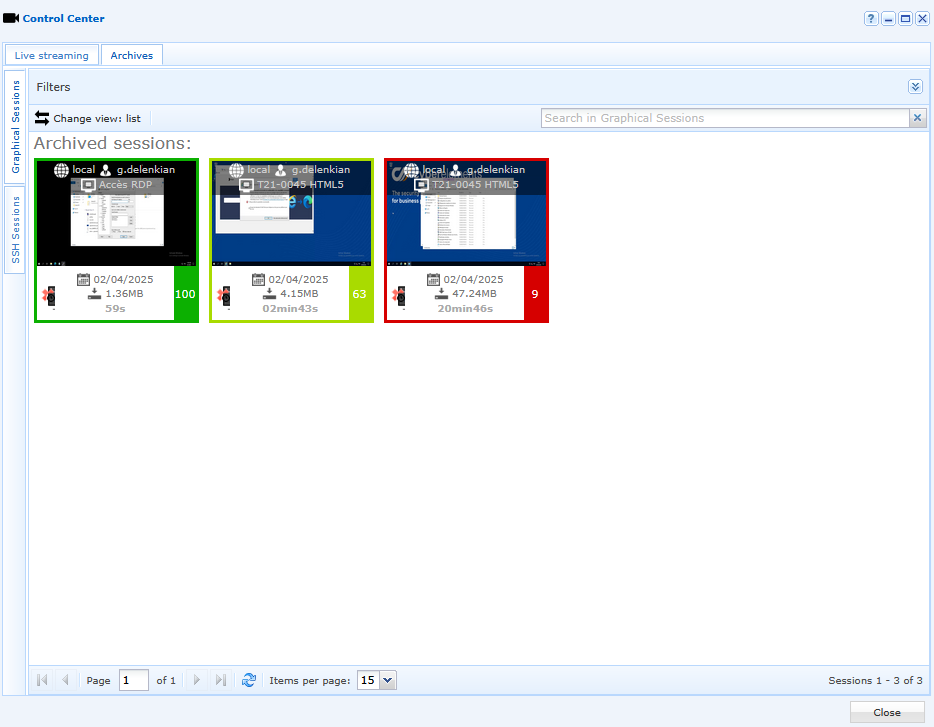This screenshot has width=934, height=727.
Task: Go to the first page arrow
Action: point(42,680)
